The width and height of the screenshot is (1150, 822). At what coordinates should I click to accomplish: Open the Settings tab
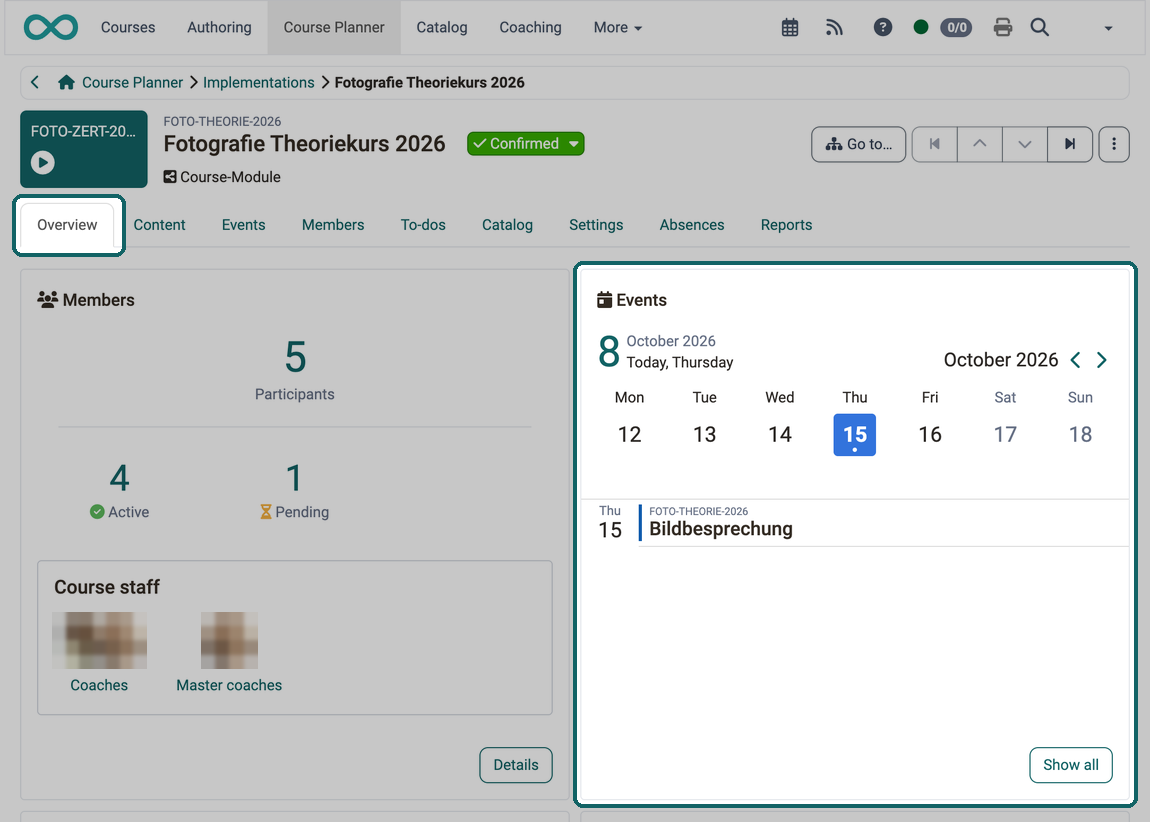click(596, 225)
